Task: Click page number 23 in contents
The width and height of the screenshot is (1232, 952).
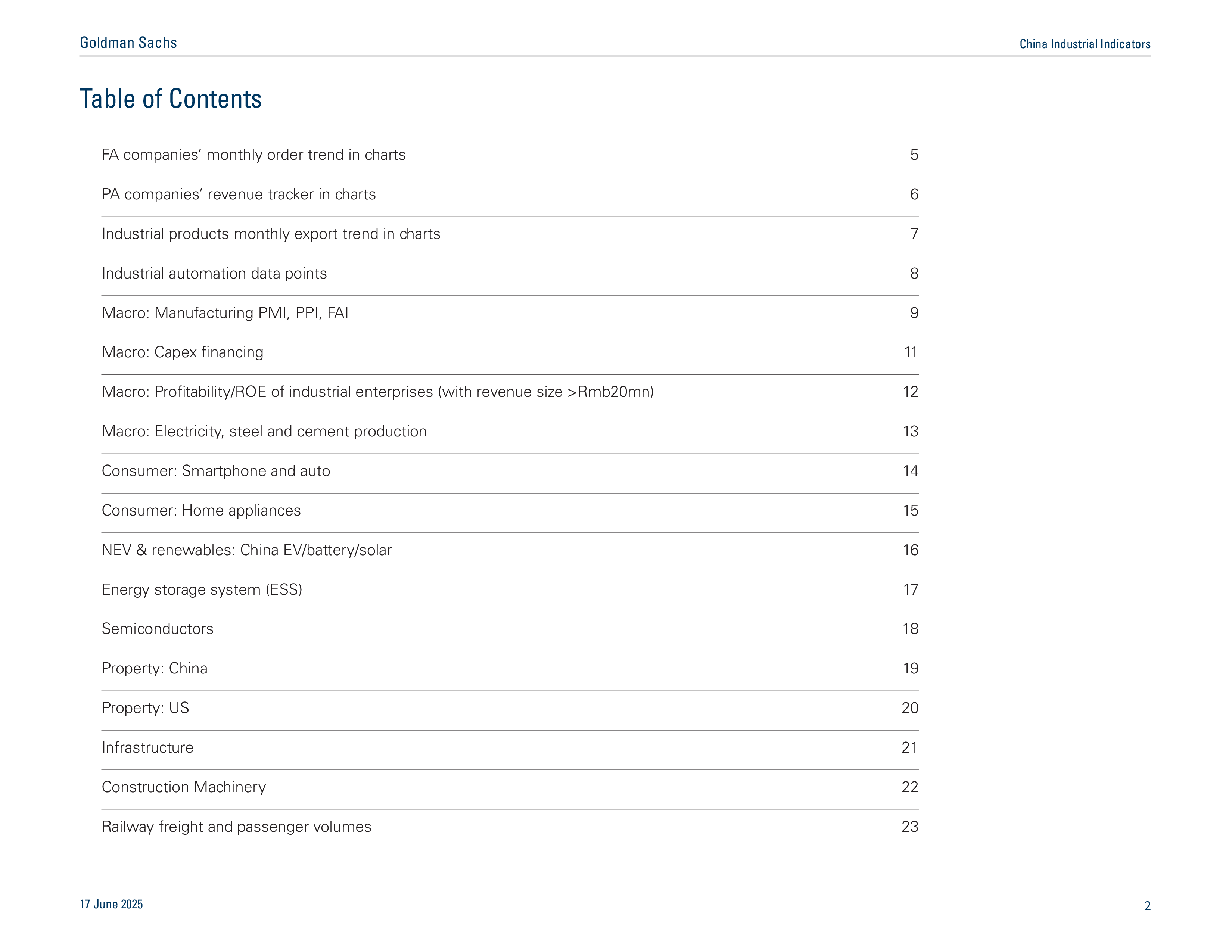Action: [x=910, y=826]
